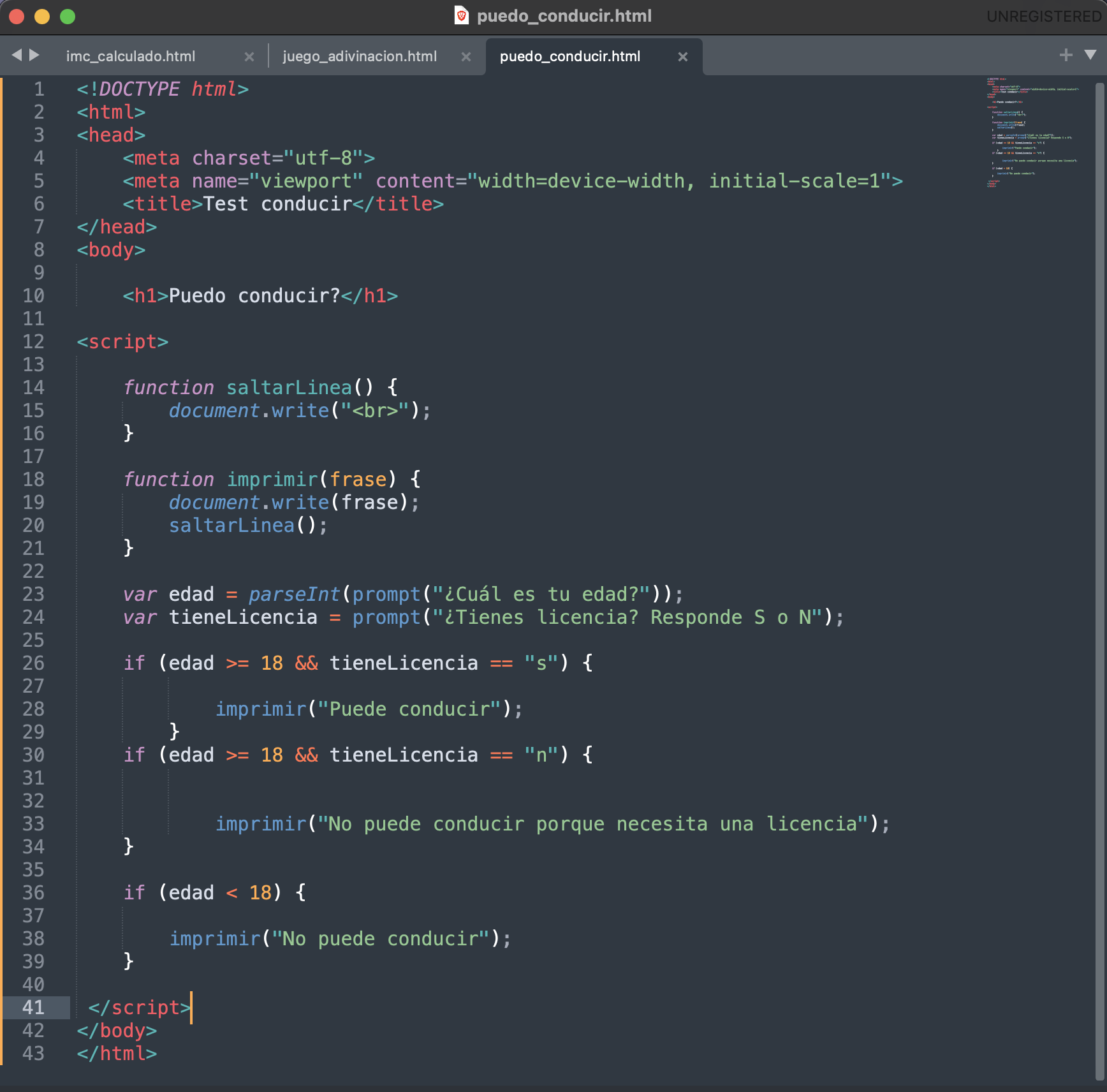The height and width of the screenshot is (1092, 1107).
Task: Click the "n" string in second if
Action: click(541, 755)
